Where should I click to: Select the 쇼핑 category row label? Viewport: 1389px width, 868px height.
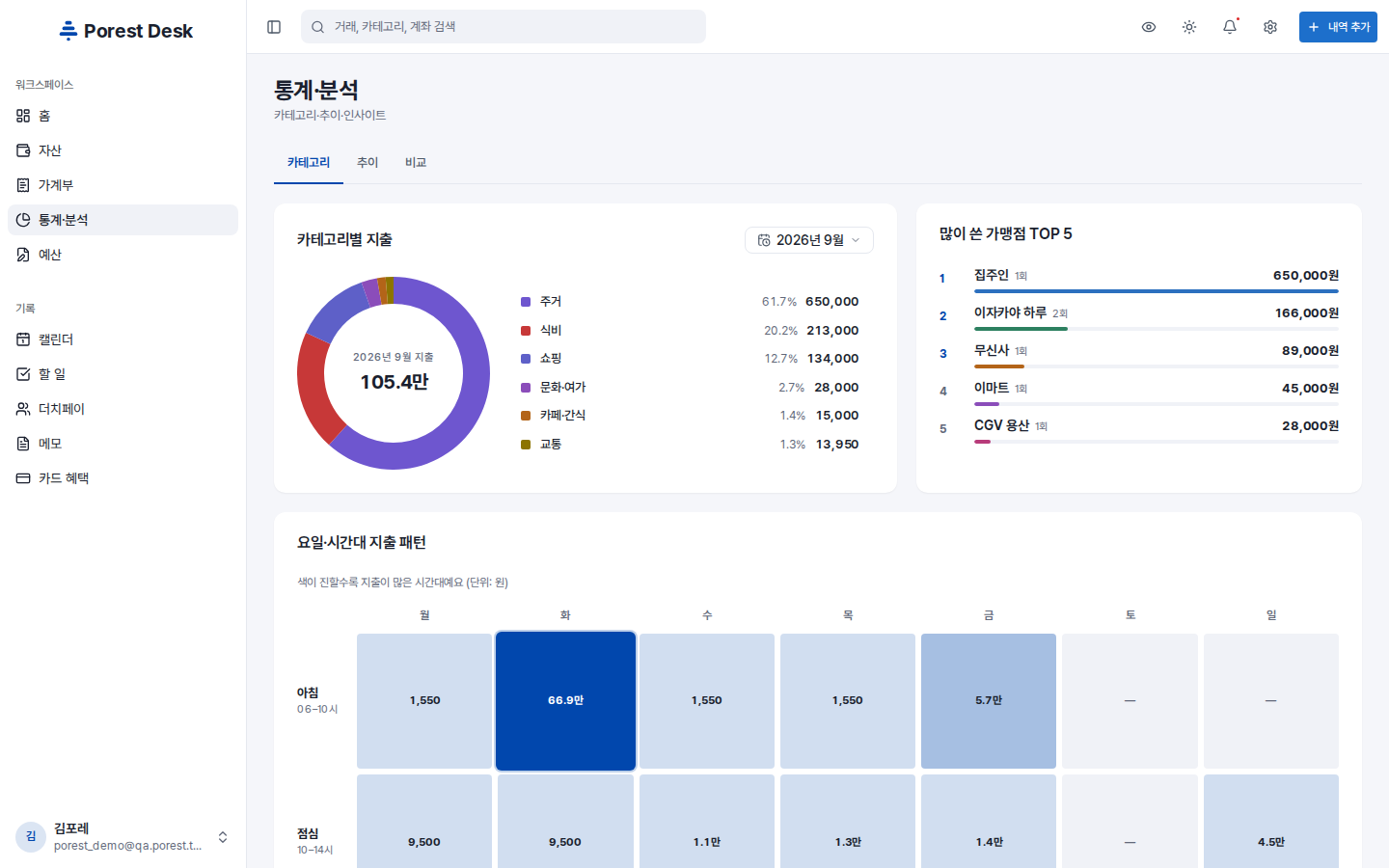(551, 359)
